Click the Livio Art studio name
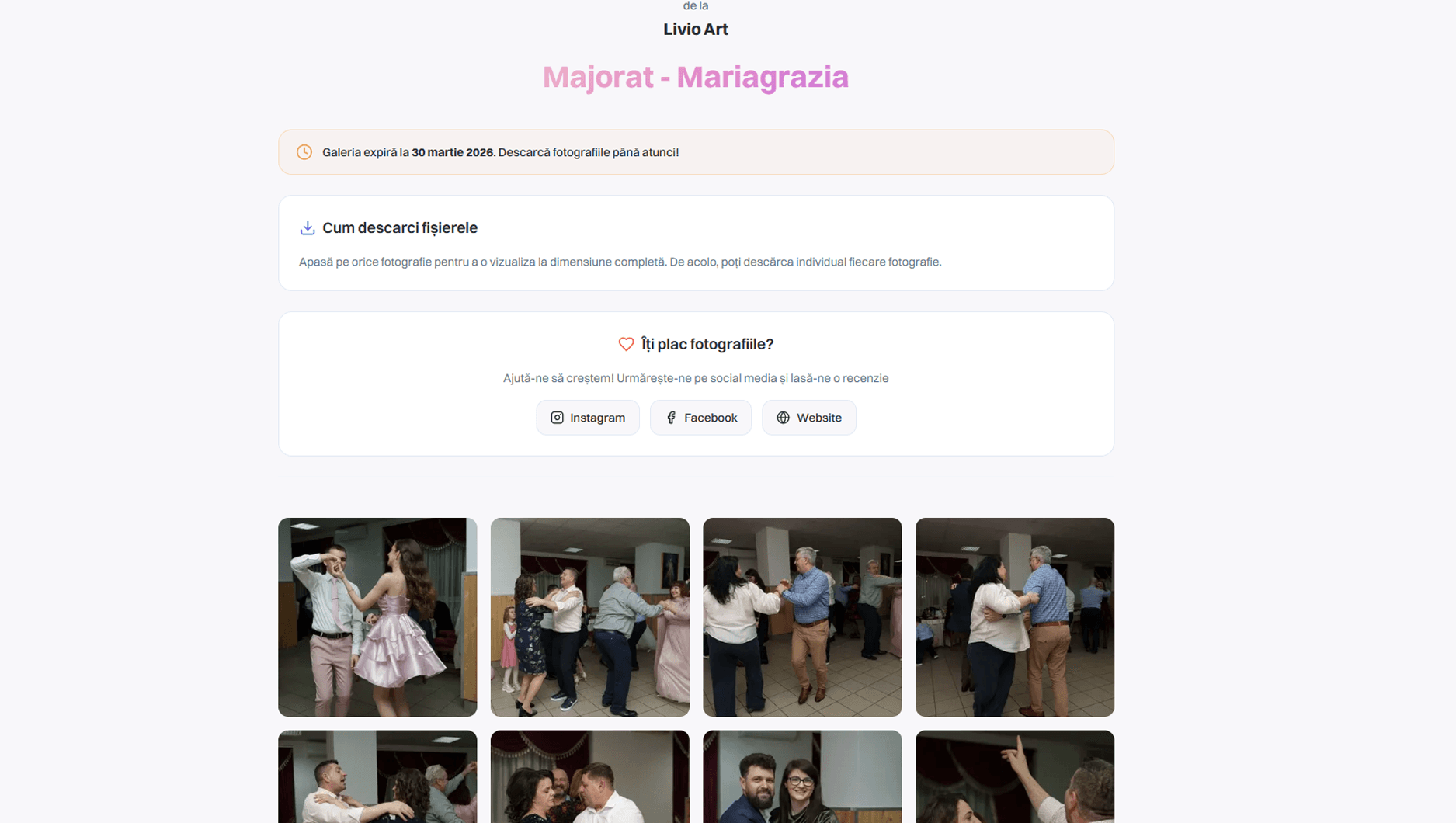The image size is (1456, 823). (695, 30)
